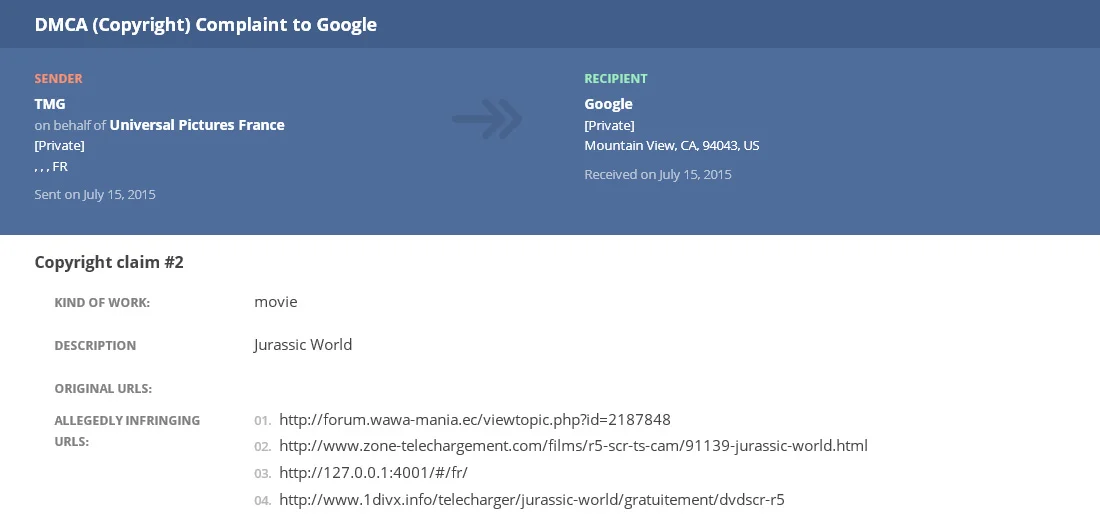Click the RECIPIENT label
Screen dimensions: 1100x517
tap(616, 79)
